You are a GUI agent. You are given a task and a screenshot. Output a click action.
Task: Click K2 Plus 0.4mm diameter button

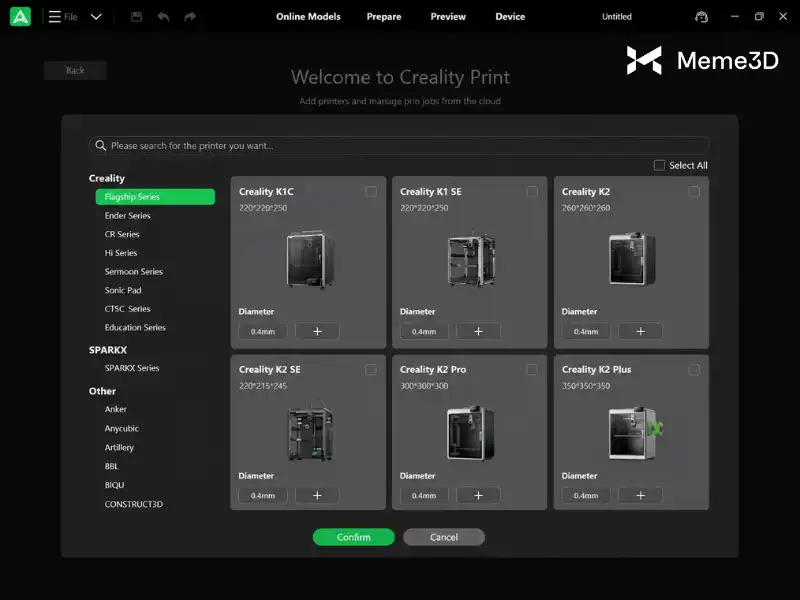586,495
